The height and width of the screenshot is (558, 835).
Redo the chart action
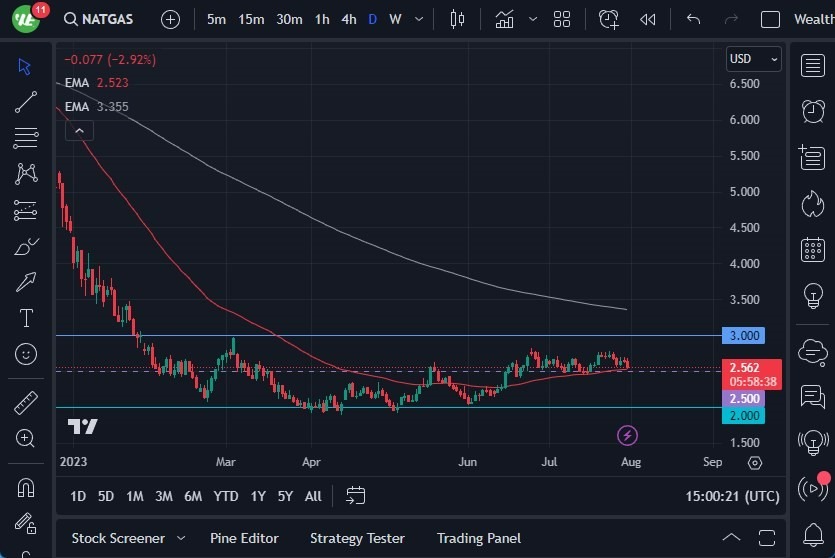point(731,20)
